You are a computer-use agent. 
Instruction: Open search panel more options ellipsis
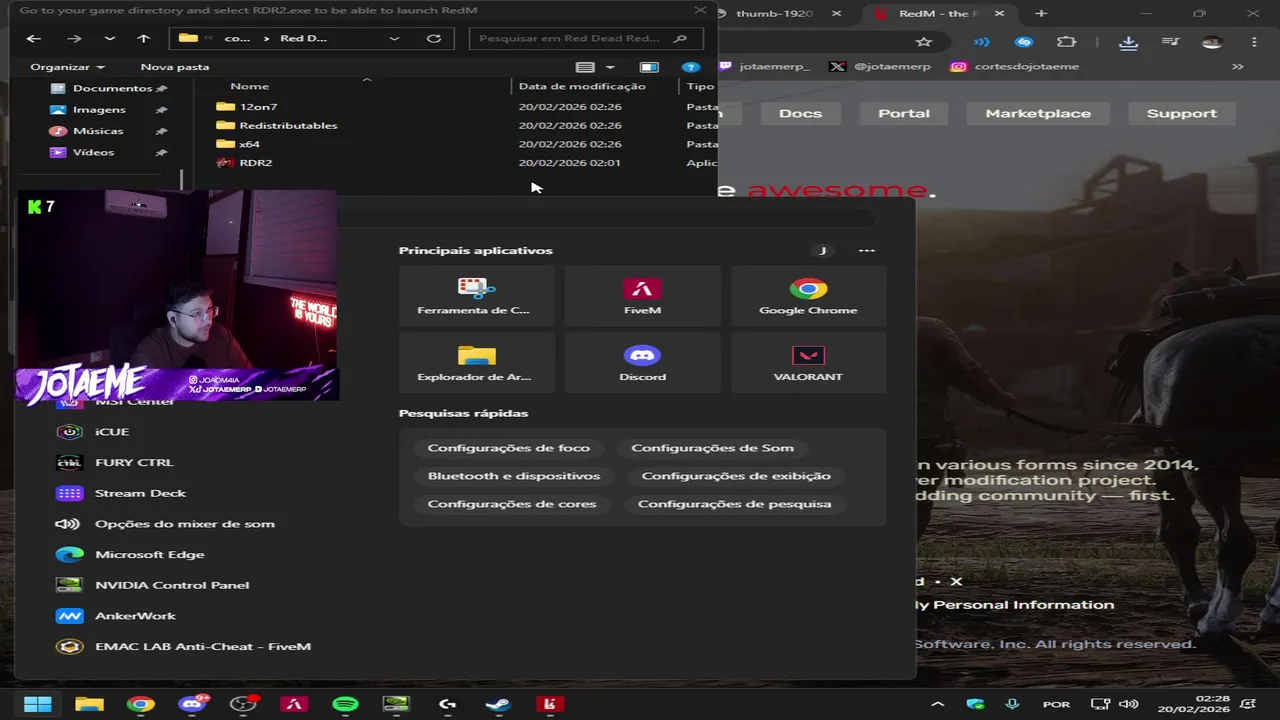[x=866, y=250]
